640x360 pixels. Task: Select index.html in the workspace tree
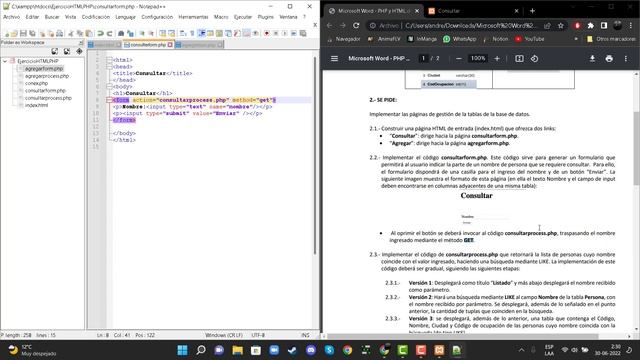[36, 105]
